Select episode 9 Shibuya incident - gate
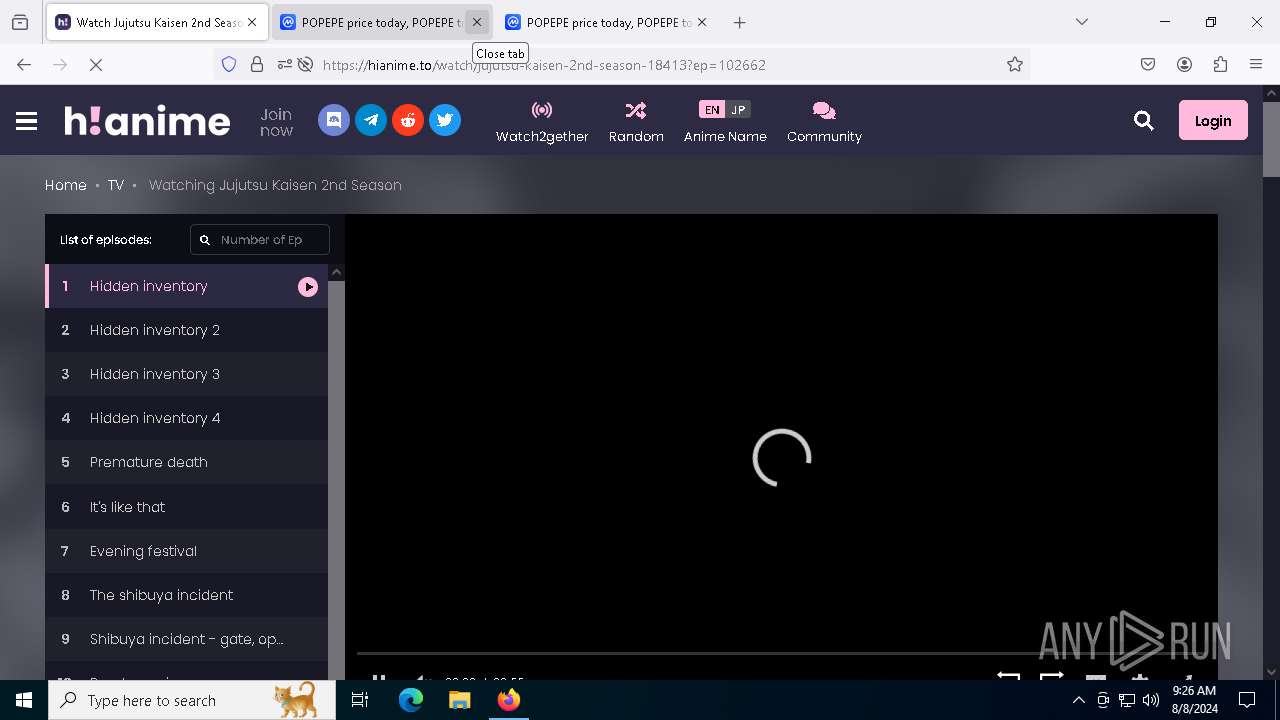This screenshot has height=720, width=1280. tap(186, 639)
